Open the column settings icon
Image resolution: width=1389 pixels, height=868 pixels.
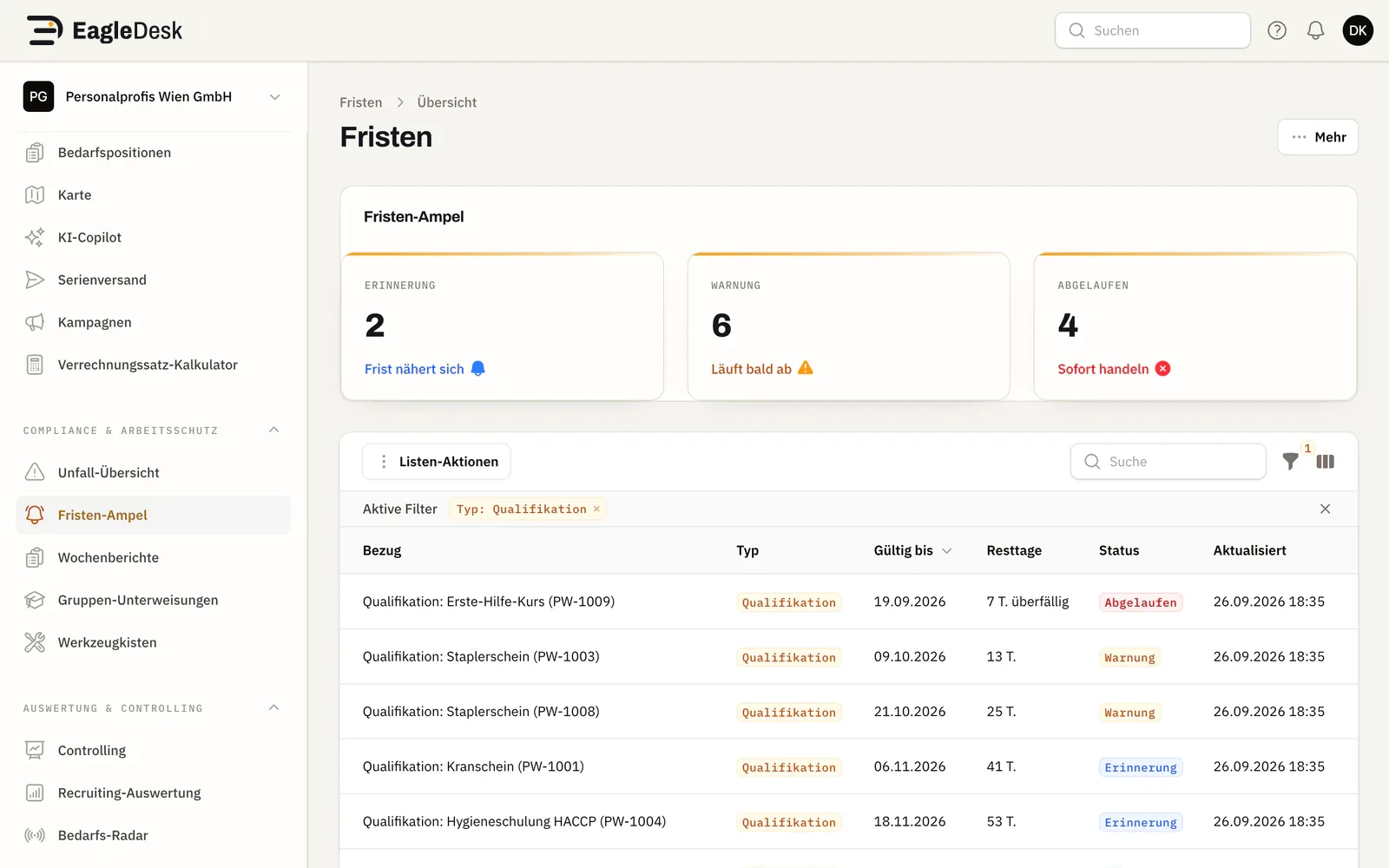1326,462
